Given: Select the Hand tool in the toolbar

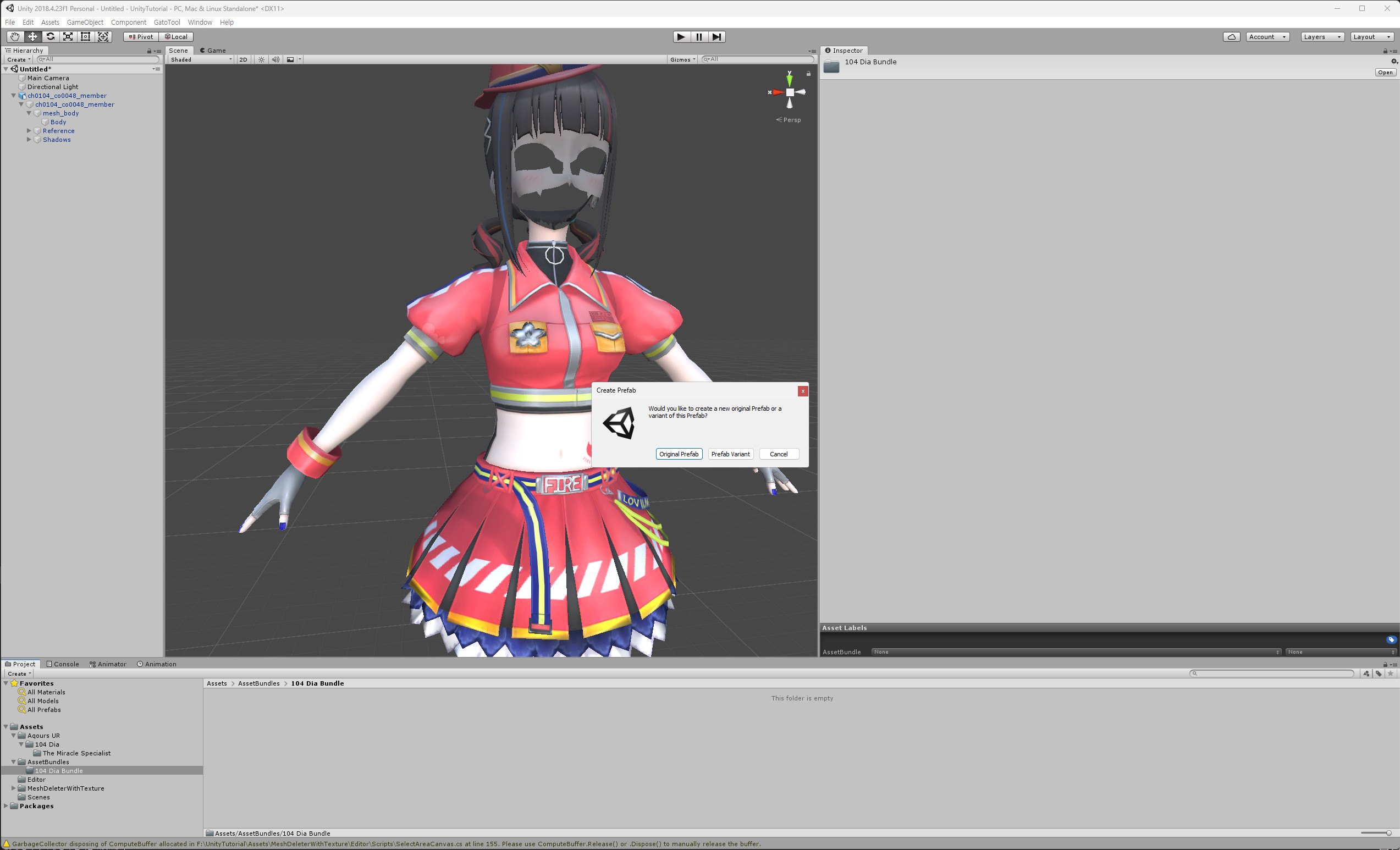Looking at the screenshot, I should click(x=15, y=36).
